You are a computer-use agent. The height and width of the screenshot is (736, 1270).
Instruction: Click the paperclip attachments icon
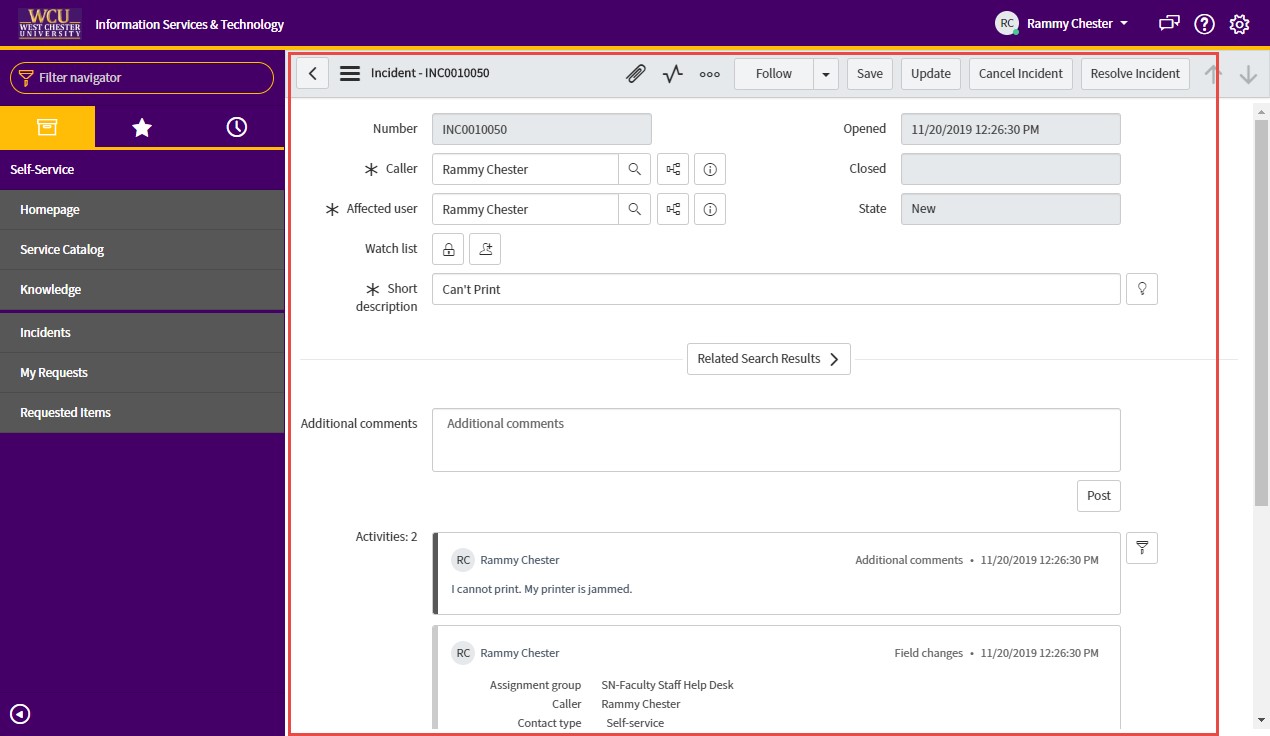tap(636, 74)
